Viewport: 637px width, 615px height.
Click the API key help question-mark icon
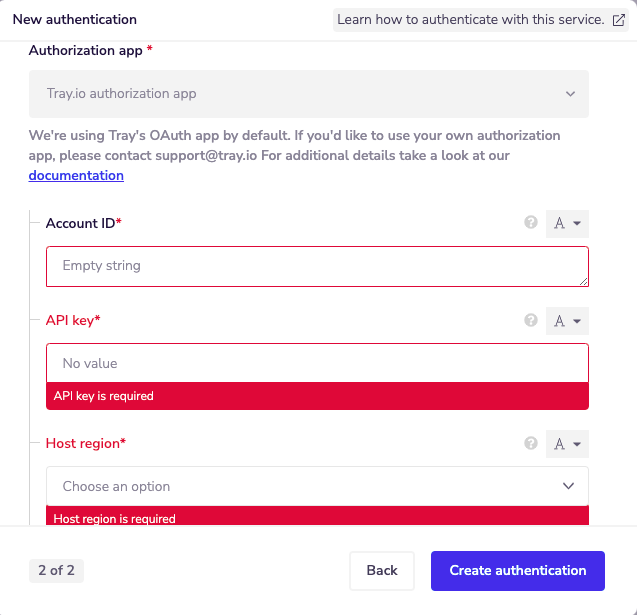[x=531, y=321]
